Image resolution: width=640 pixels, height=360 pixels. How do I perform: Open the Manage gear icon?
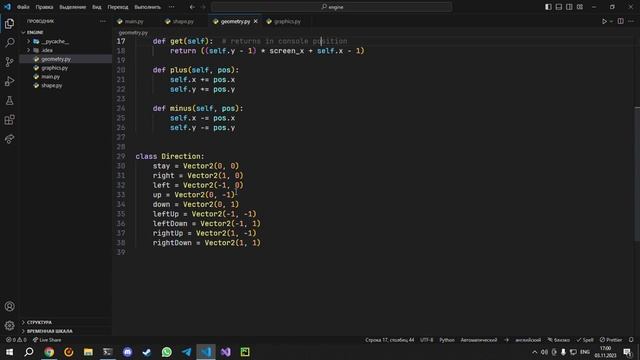[9, 325]
